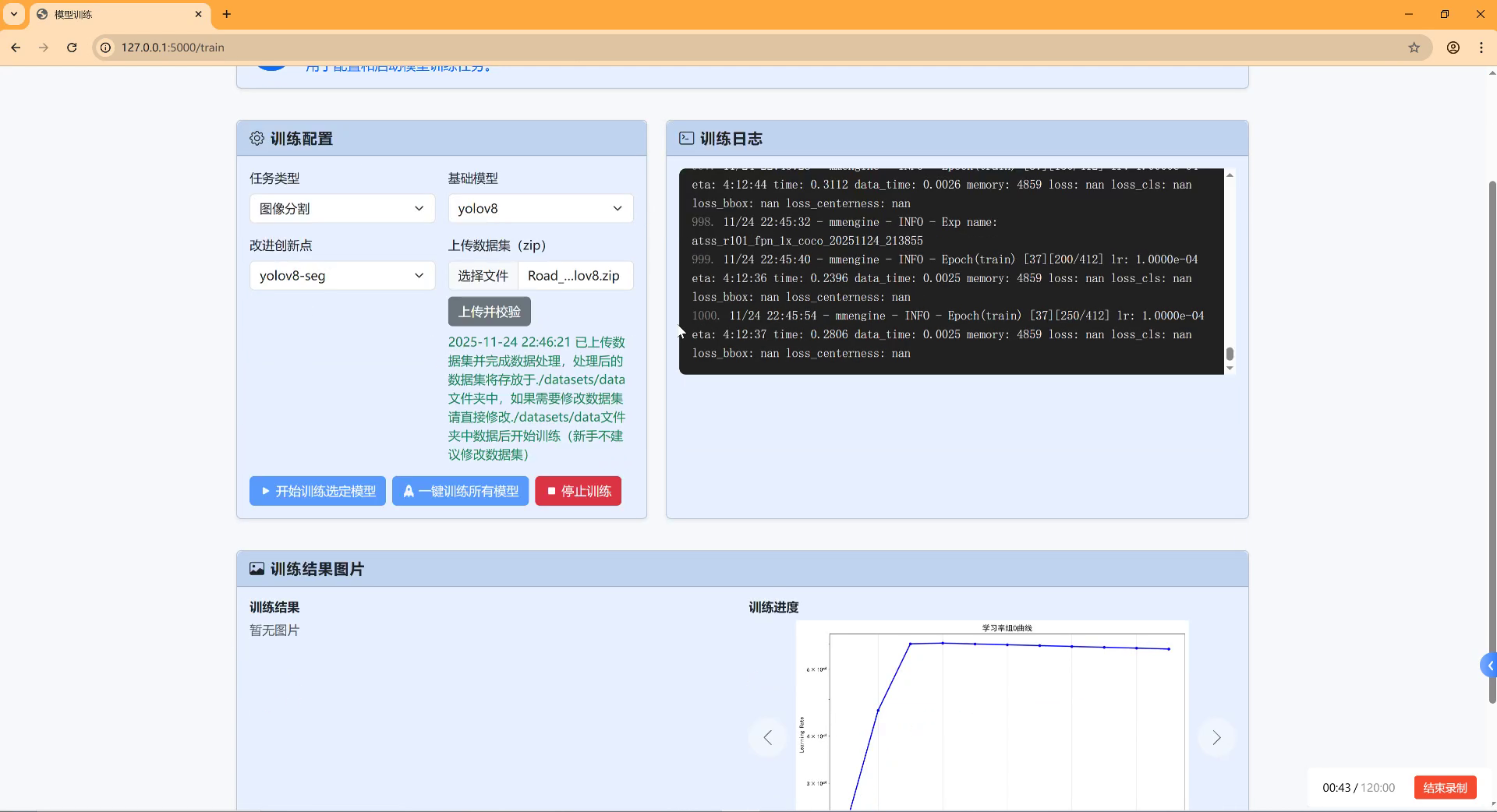Click the page vertical scrollbar thumb

1492,441
